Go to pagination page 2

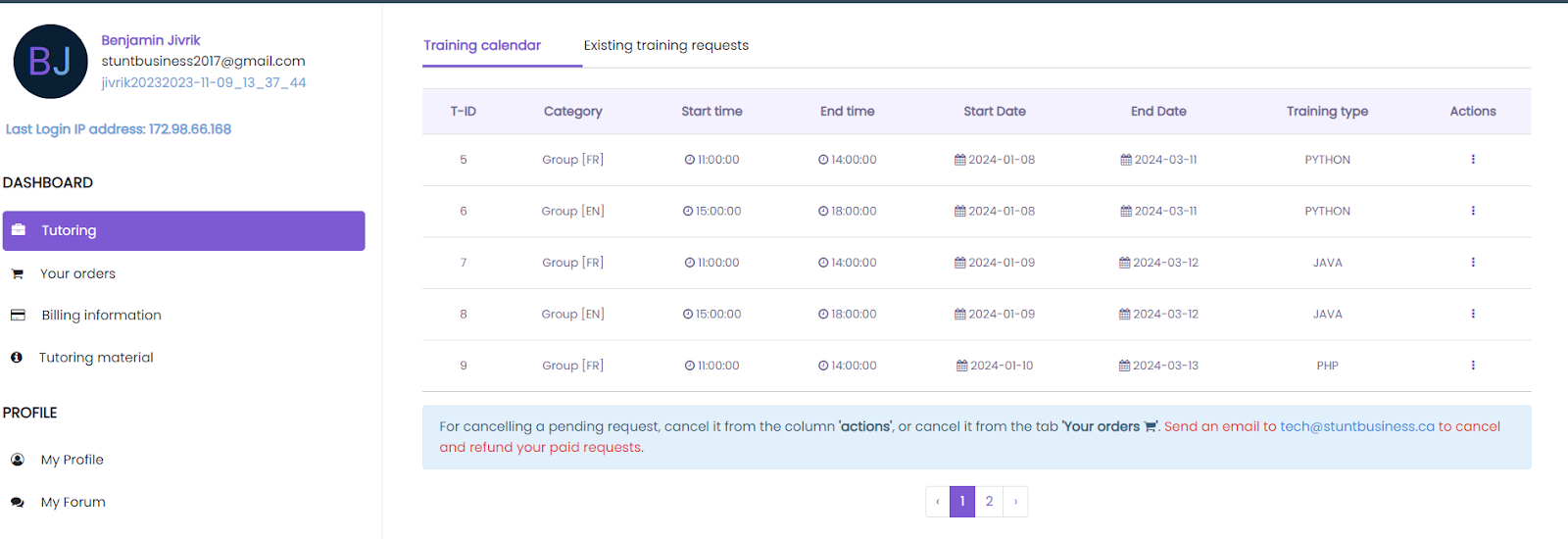coord(989,502)
